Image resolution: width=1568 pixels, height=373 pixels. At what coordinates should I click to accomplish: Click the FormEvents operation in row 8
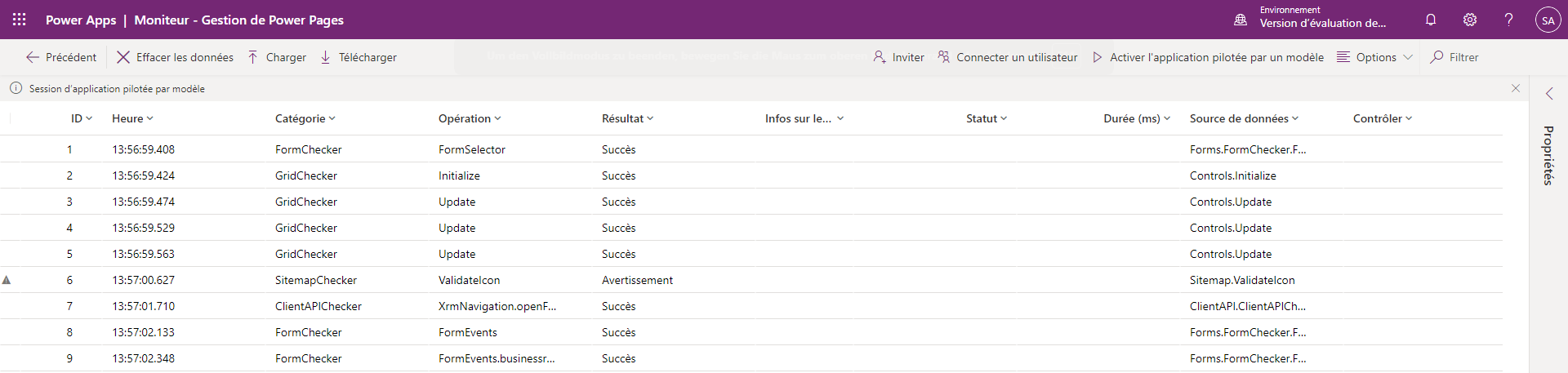(468, 332)
